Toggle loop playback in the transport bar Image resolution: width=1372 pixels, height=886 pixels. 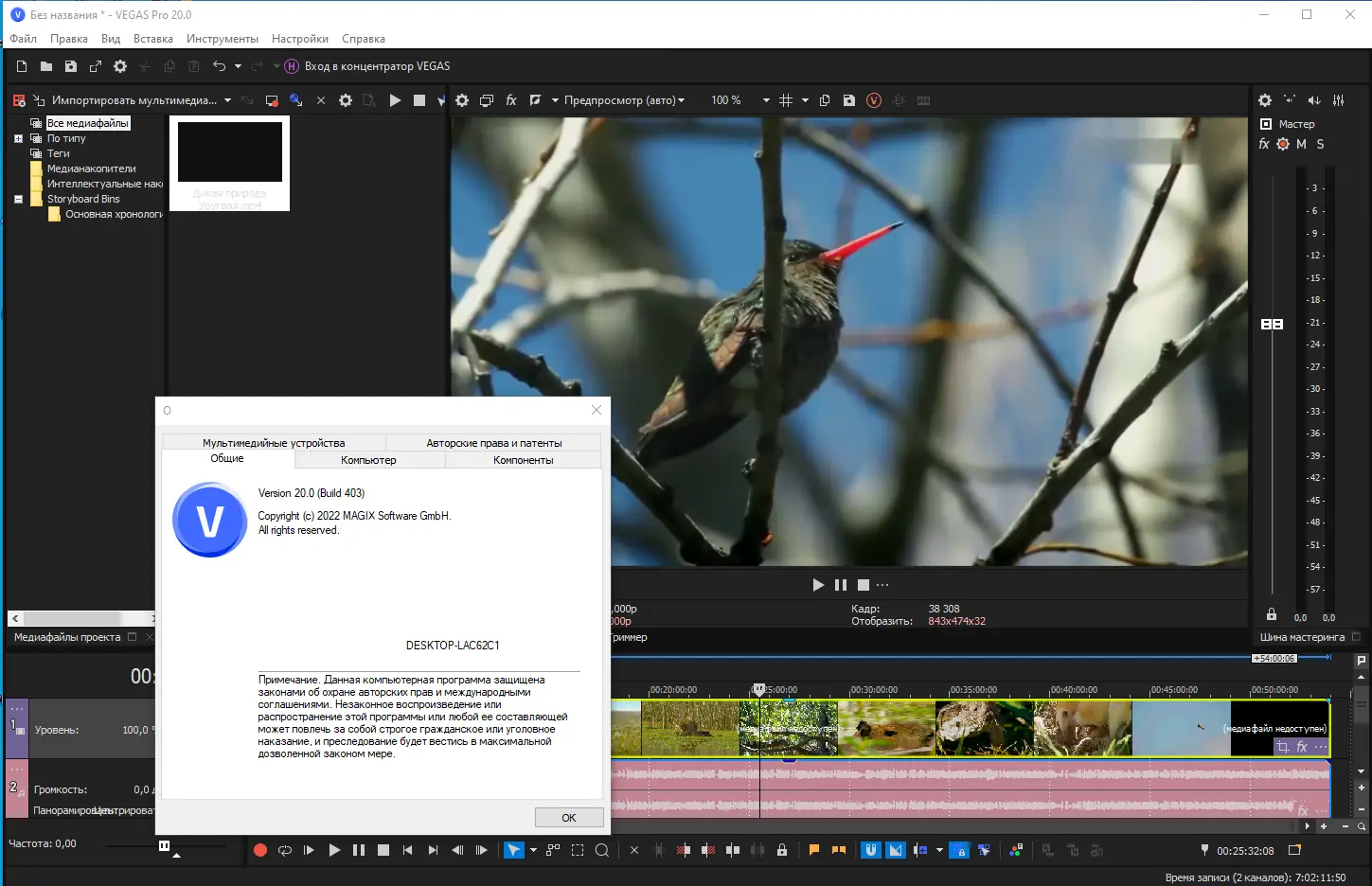pyautogui.click(x=285, y=850)
